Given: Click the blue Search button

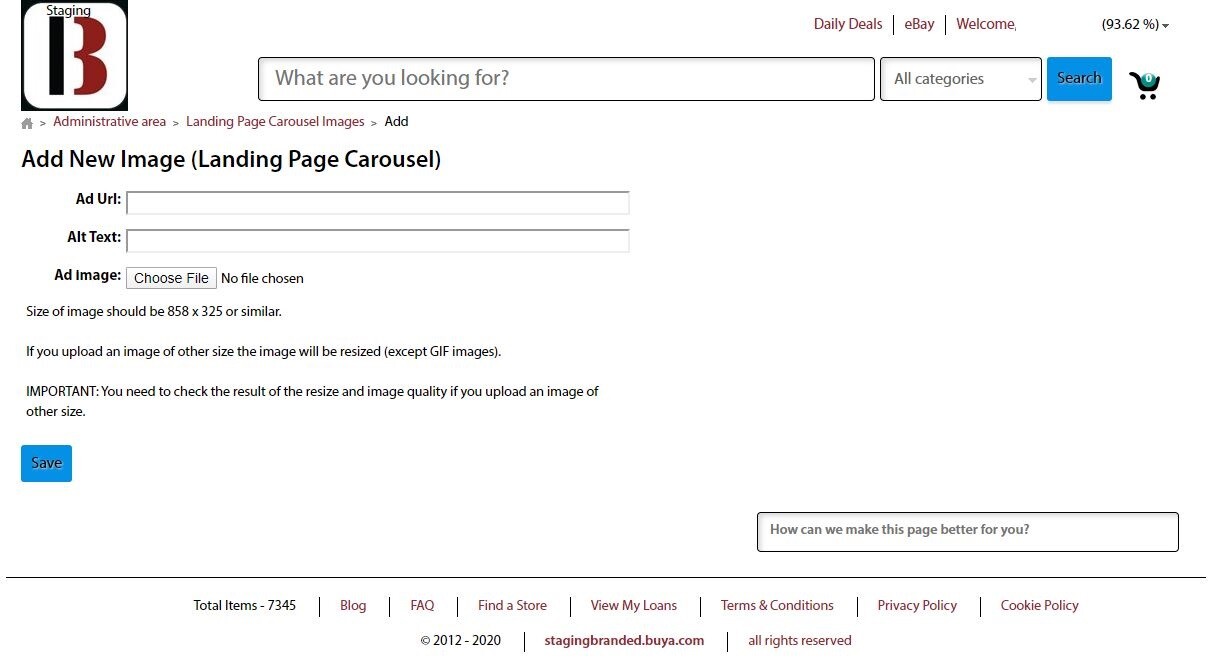Looking at the screenshot, I should tap(1079, 78).
